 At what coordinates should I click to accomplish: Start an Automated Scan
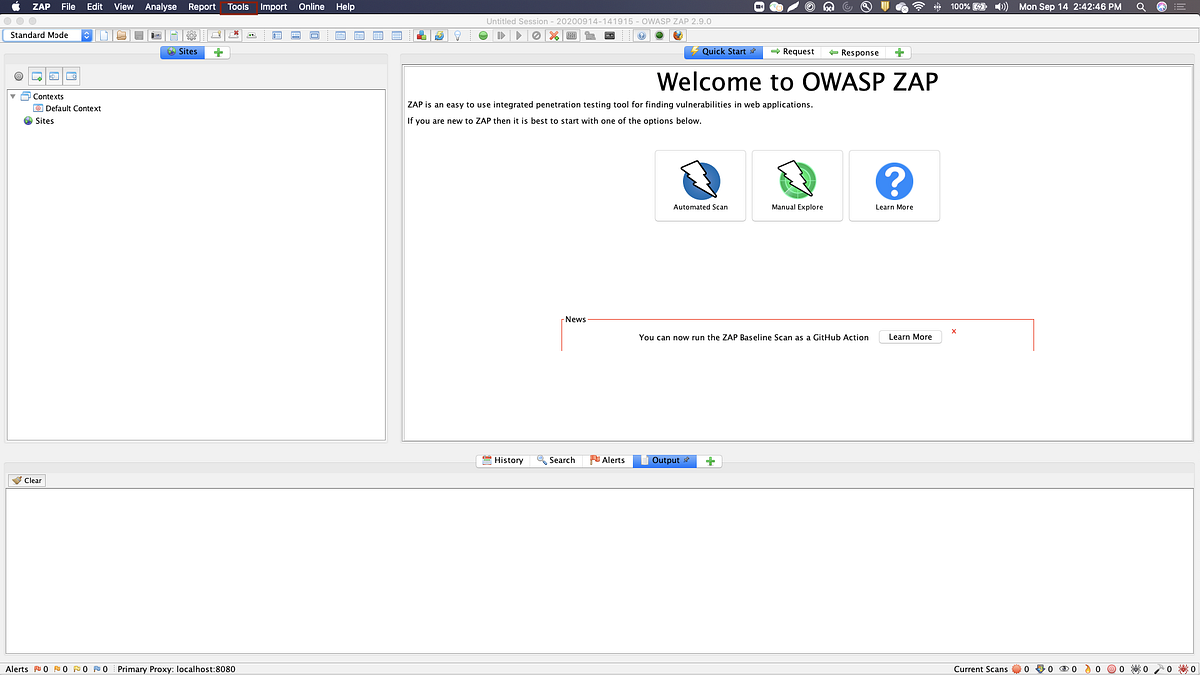coord(700,185)
